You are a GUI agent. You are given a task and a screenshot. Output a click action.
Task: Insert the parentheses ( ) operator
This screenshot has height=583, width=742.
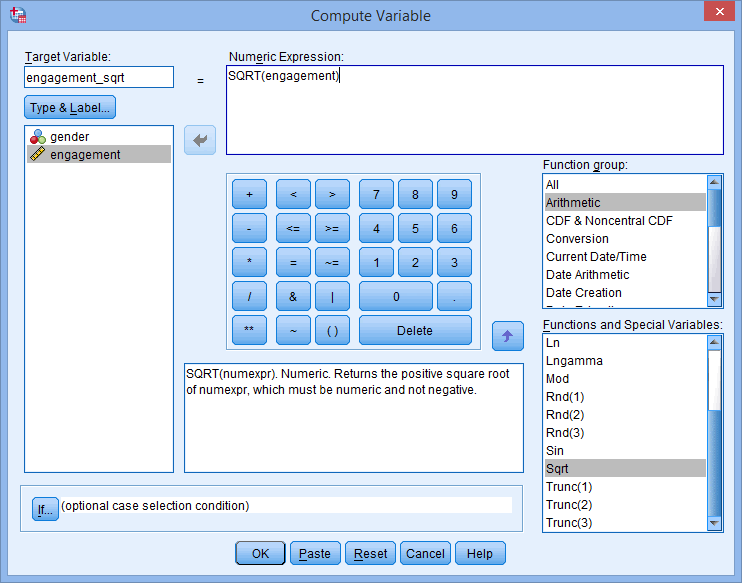pos(332,330)
